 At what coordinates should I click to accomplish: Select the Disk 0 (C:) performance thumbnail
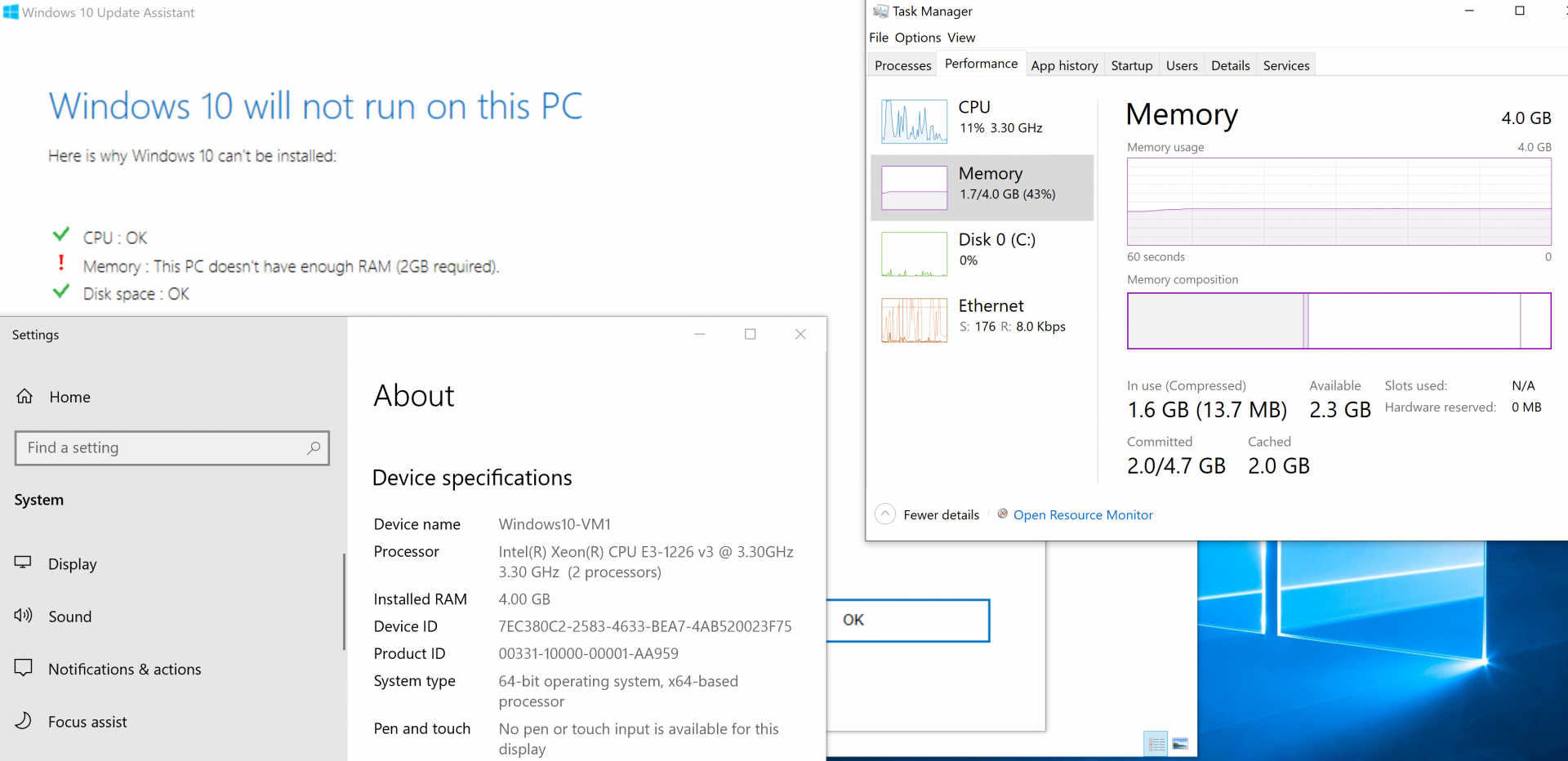pyautogui.click(x=914, y=254)
